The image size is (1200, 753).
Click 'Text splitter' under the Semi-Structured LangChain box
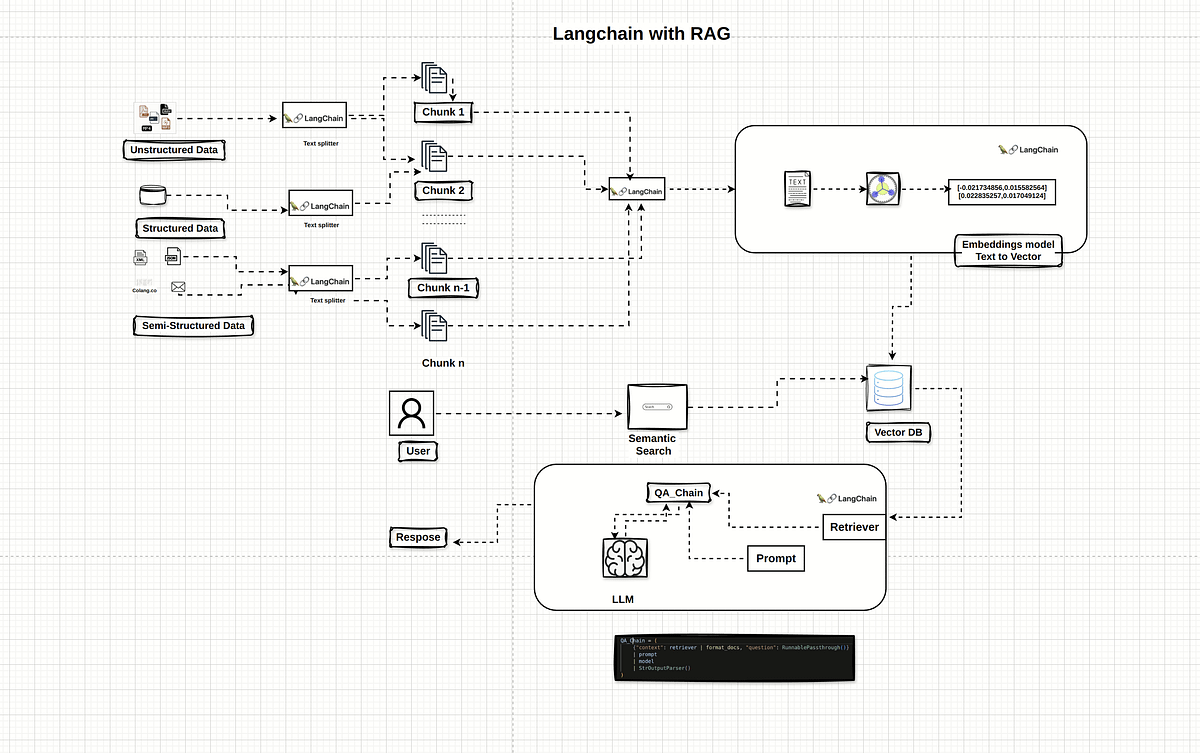[328, 300]
